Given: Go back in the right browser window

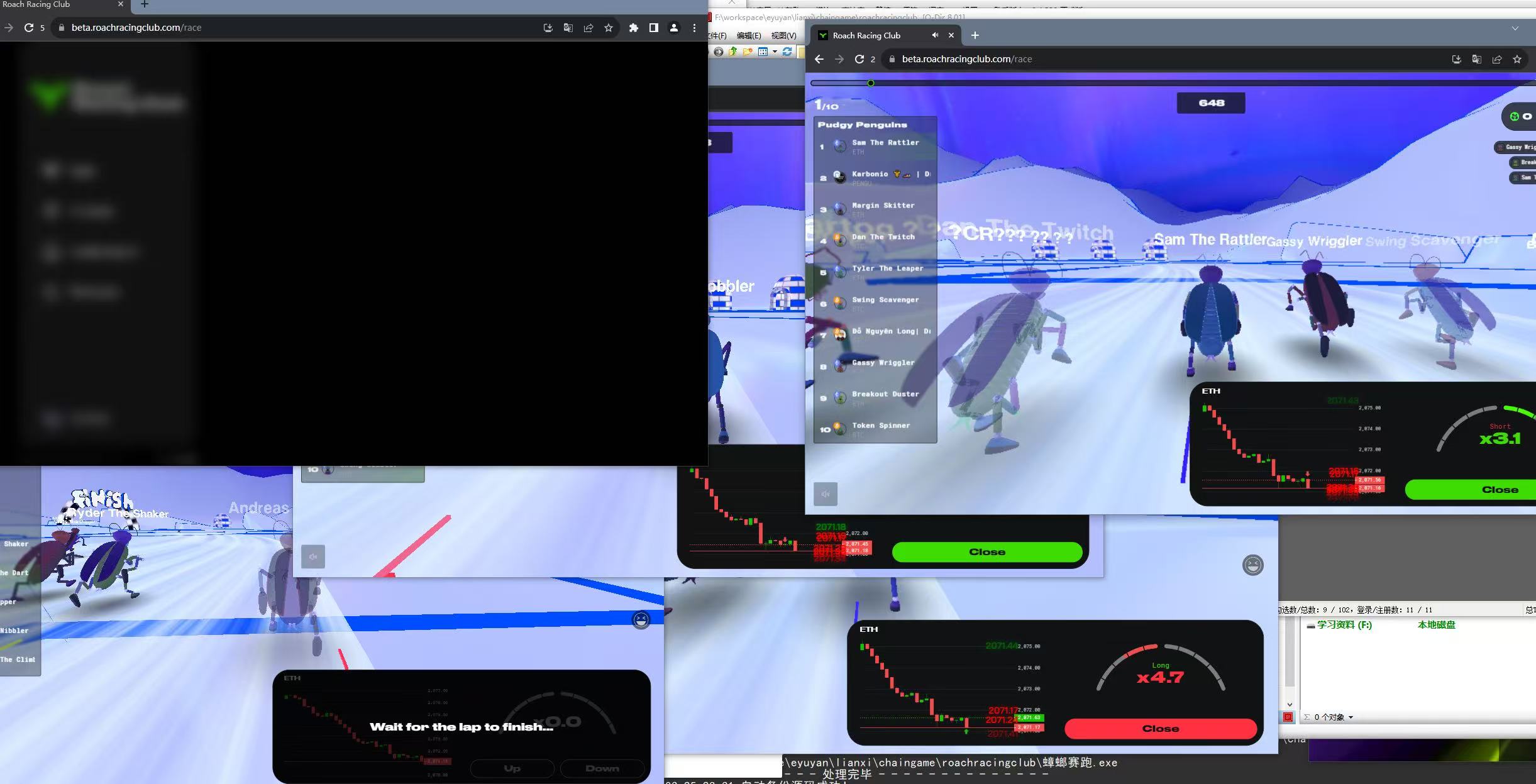Looking at the screenshot, I should [819, 59].
